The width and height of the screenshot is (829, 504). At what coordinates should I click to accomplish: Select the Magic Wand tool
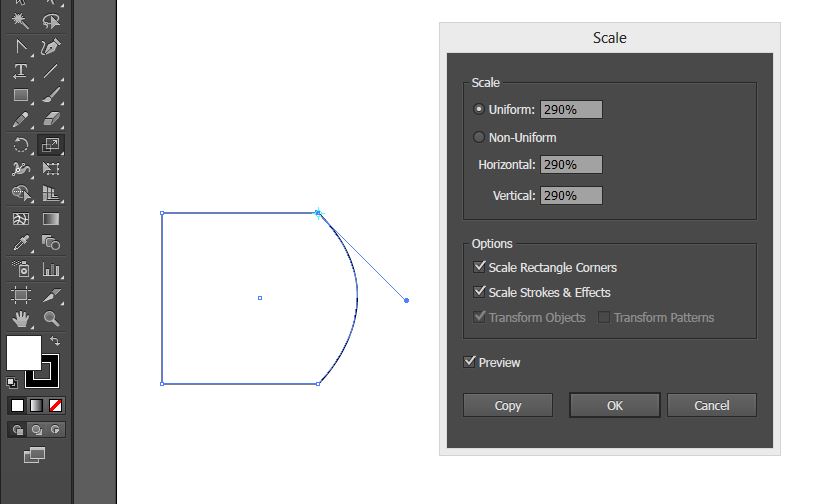click(x=21, y=21)
